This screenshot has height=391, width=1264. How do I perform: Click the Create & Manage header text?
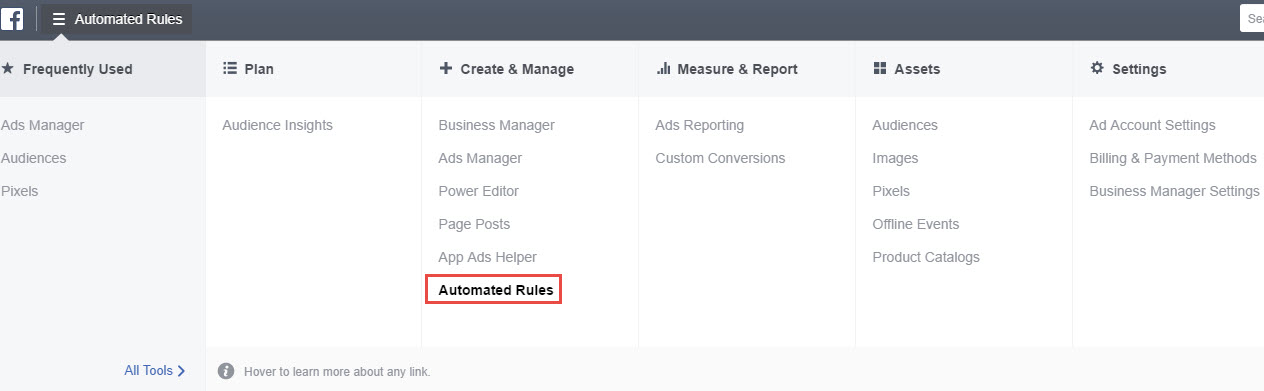click(x=517, y=69)
